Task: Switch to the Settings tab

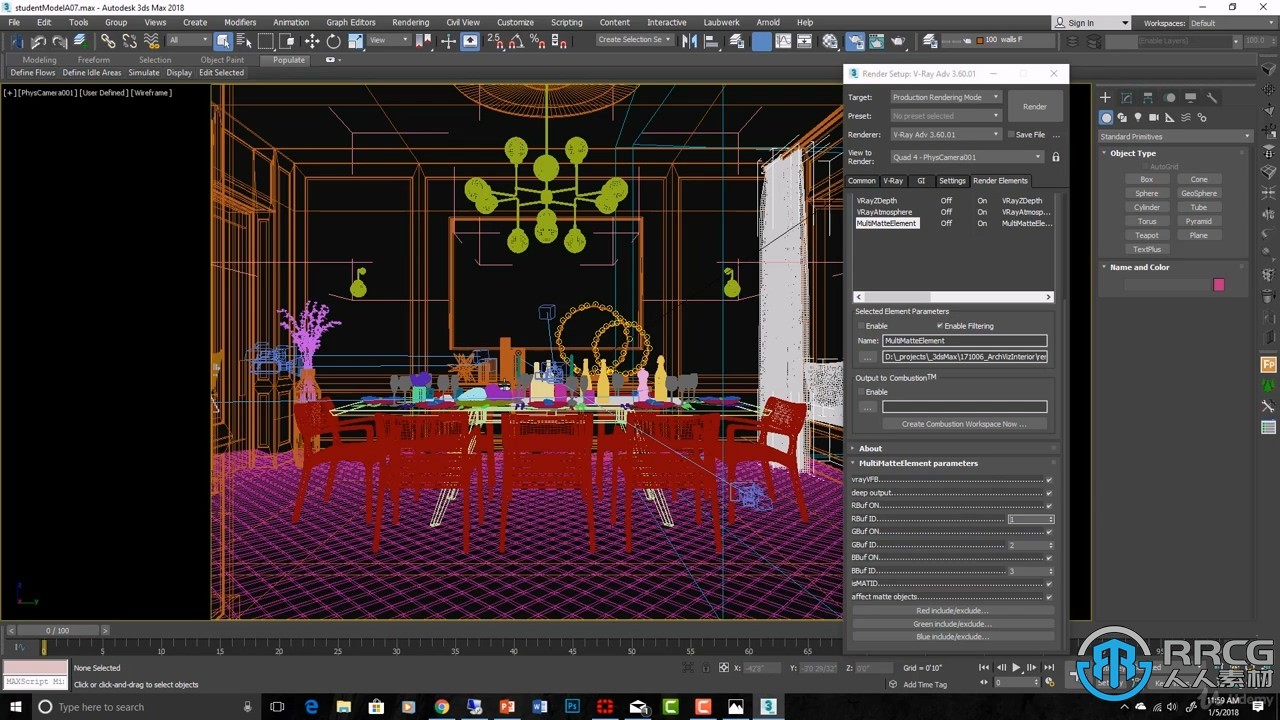Action: [x=952, y=181]
